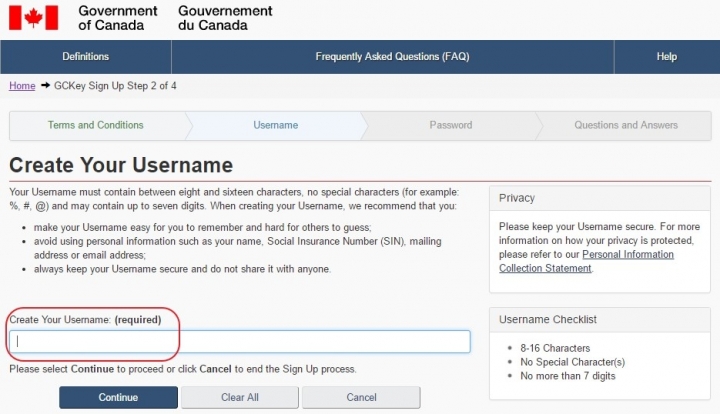This screenshot has width=720, height=414.
Task: Click the Continue button
Action: point(118,397)
